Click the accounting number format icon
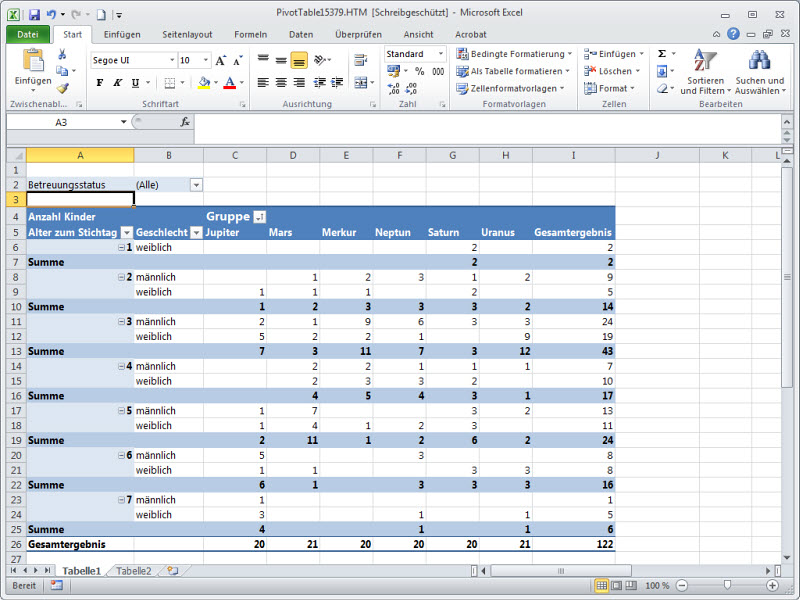The image size is (800, 600). click(x=393, y=71)
